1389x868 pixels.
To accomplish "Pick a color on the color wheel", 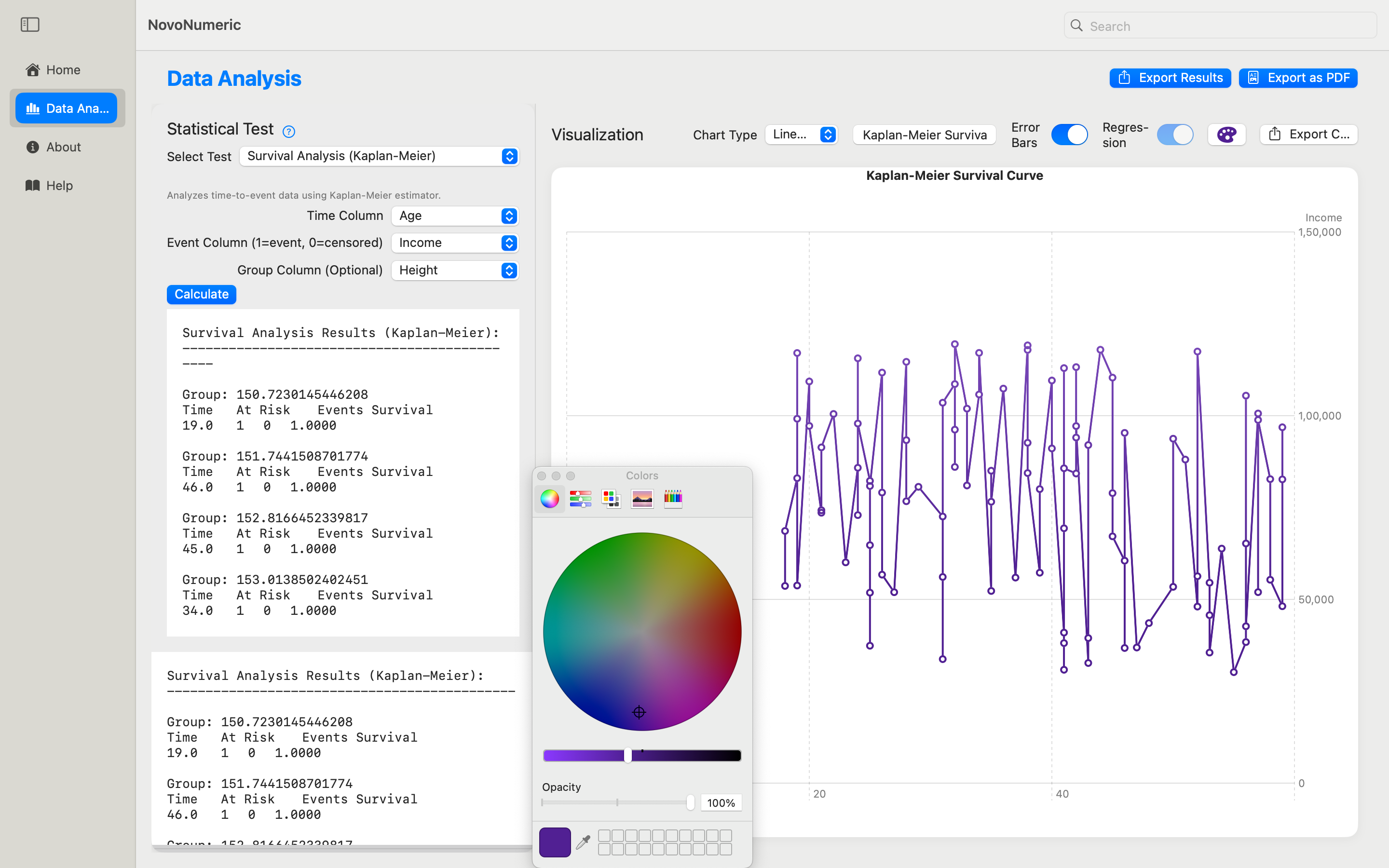I will [642, 632].
